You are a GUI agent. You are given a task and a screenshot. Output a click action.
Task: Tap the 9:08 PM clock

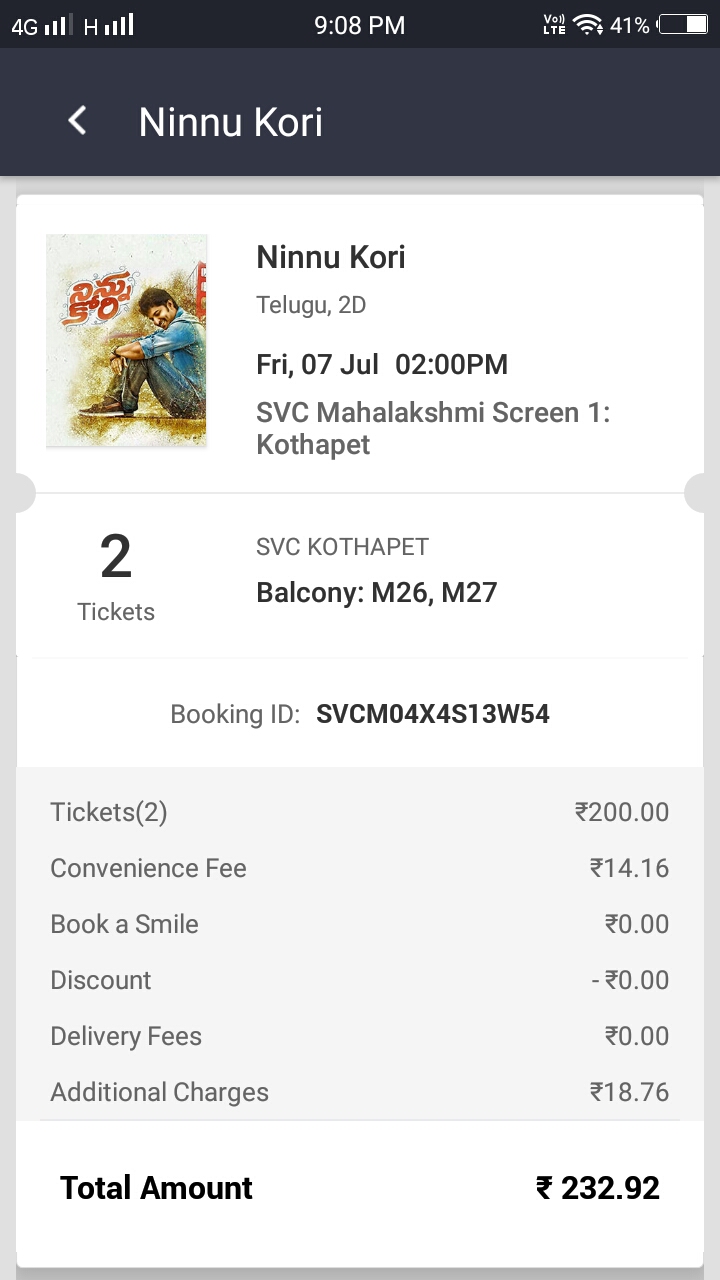(360, 25)
